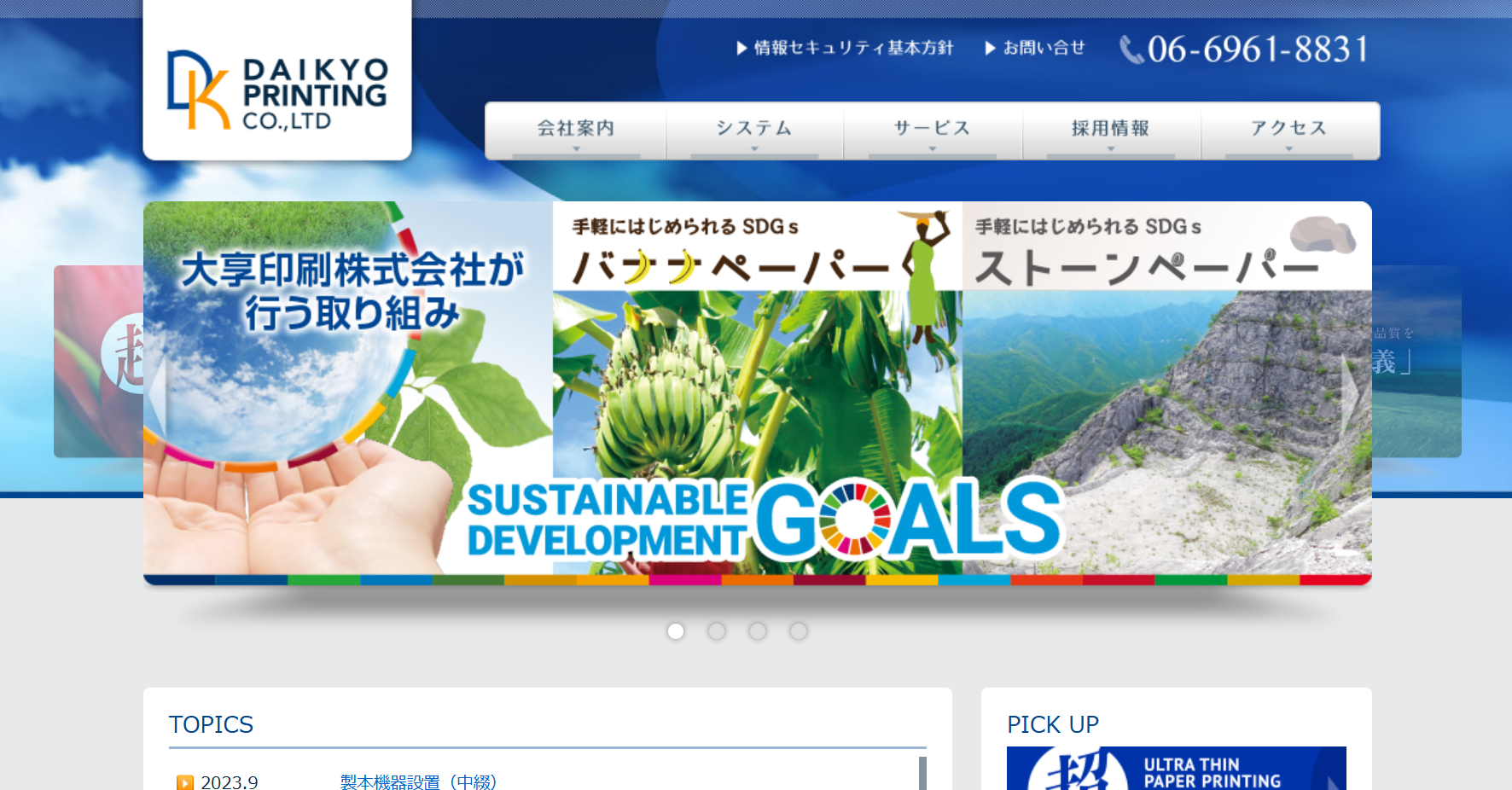Select the first carousel dot
Screen dimensions: 1512x790
676,631
